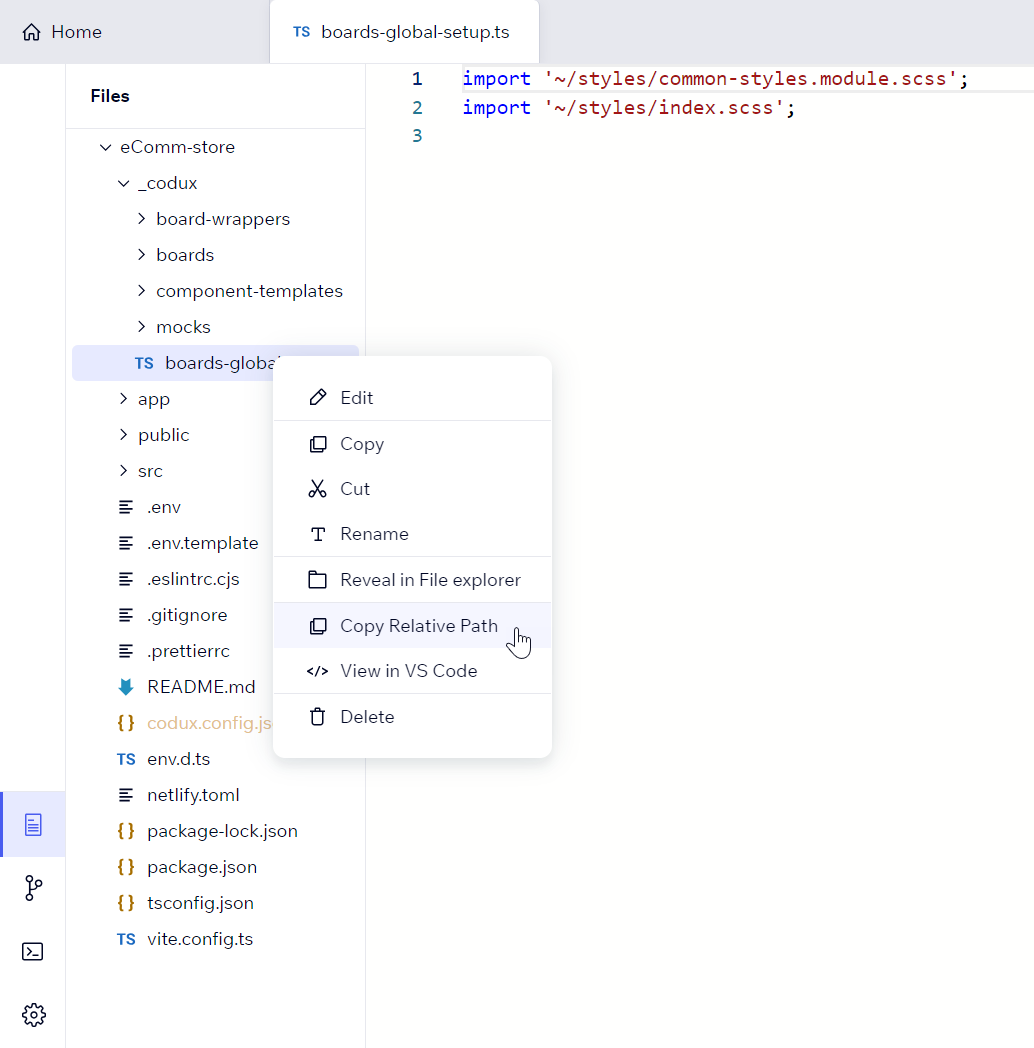This screenshot has height=1048, width=1034.
Task: Click the scissors icon beside Cut
Action: pos(317,489)
